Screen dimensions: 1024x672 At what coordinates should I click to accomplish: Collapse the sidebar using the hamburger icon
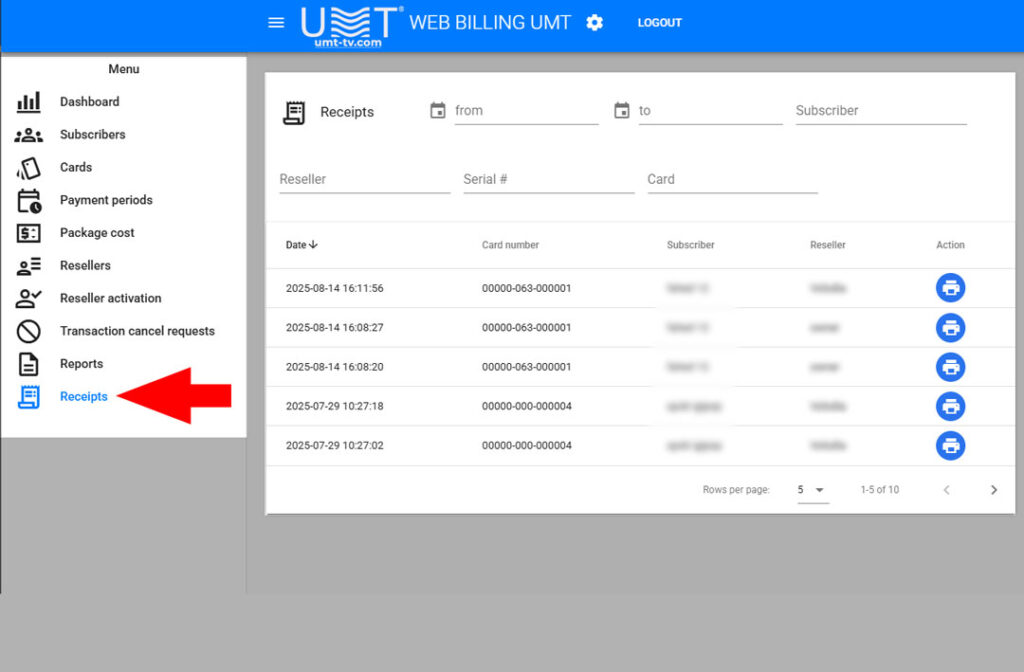point(276,22)
